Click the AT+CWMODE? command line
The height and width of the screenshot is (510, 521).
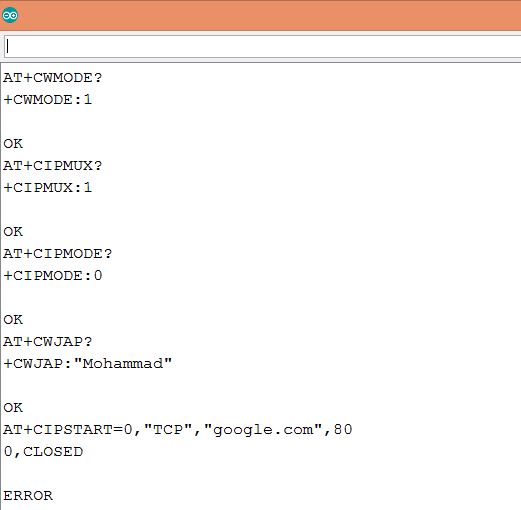point(53,78)
